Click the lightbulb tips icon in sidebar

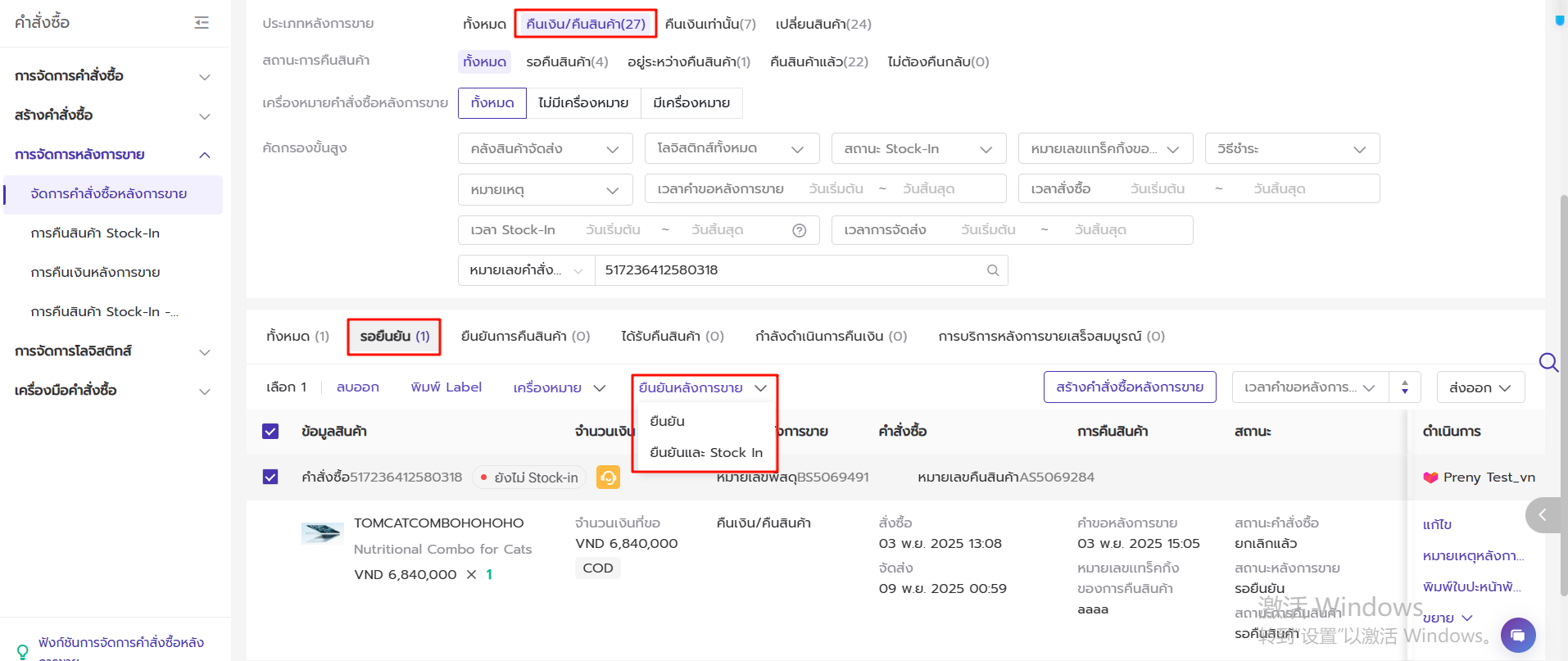pos(23,651)
